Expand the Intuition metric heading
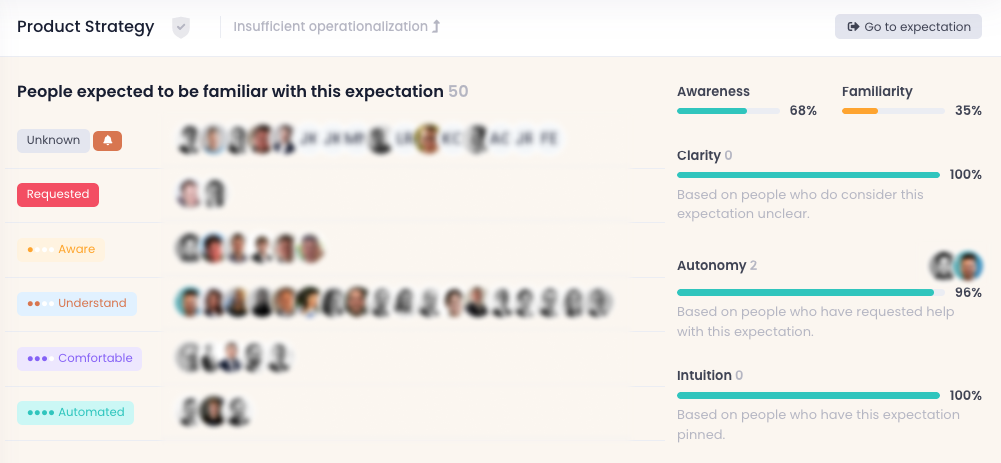The width and height of the screenshot is (1001, 463). point(704,375)
